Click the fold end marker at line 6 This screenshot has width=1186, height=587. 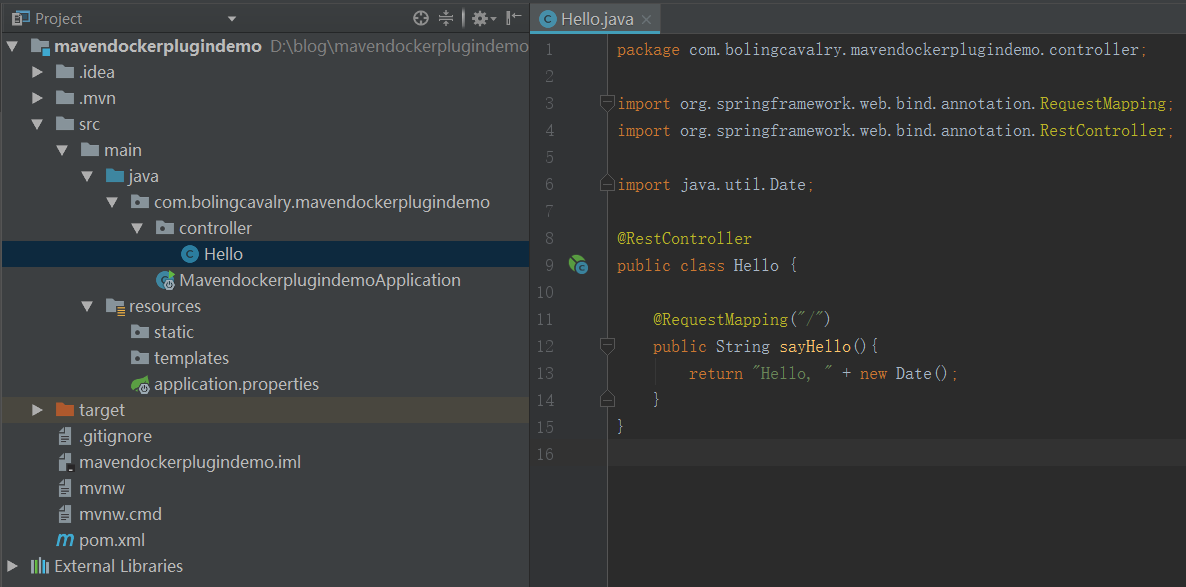click(607, 183)
